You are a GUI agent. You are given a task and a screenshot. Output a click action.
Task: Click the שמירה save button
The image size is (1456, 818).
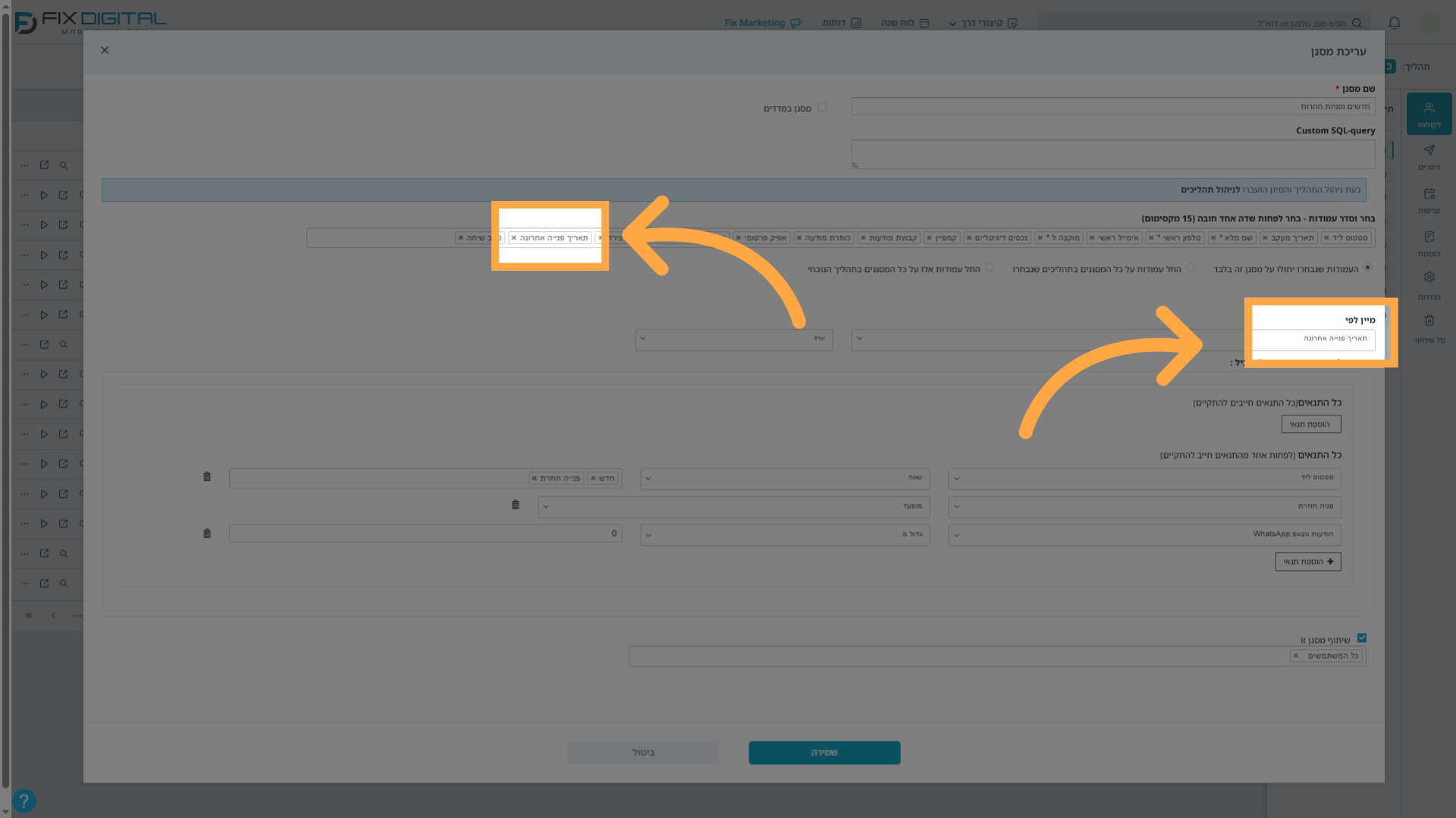[824, 752]
